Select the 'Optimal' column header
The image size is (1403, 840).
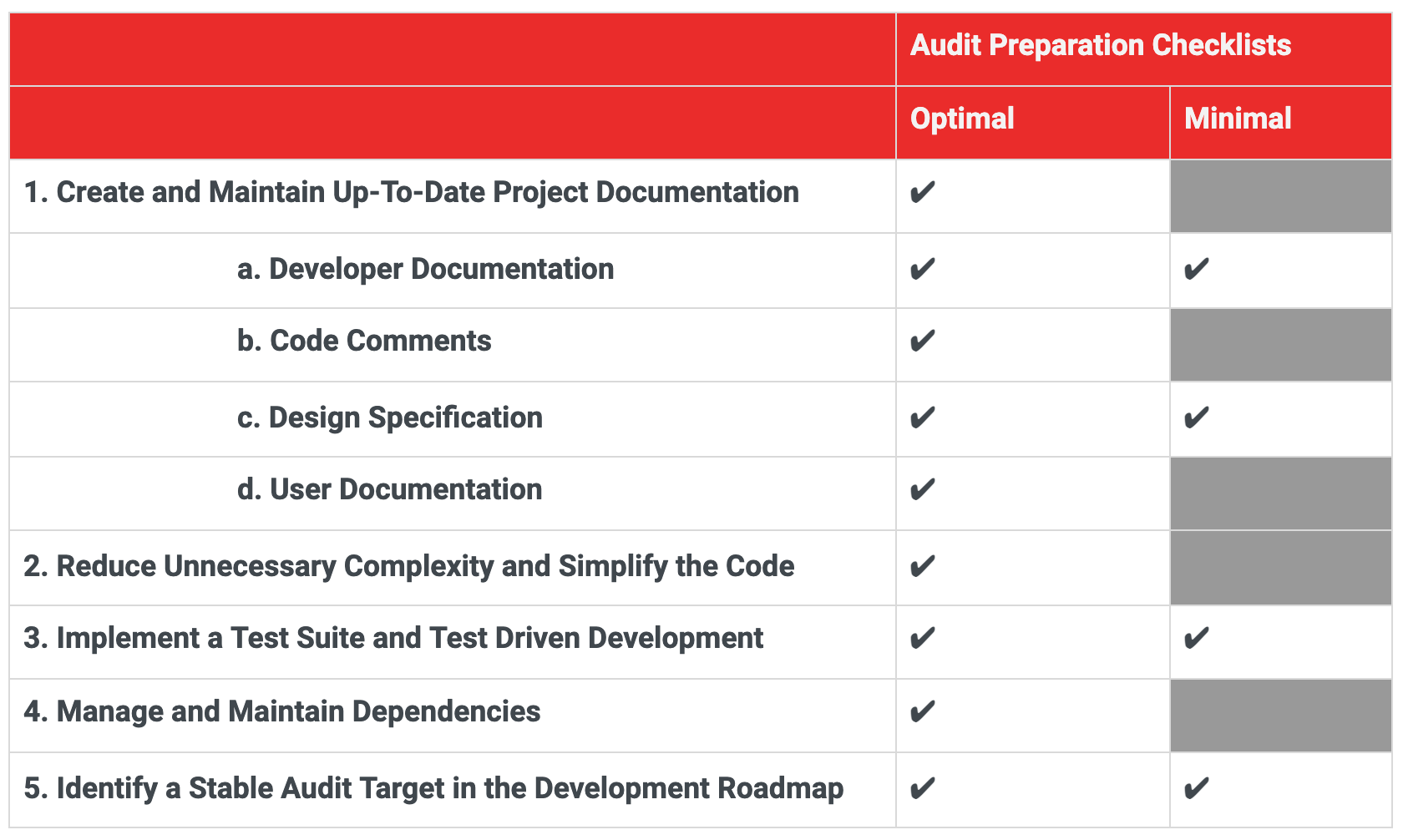pyautogui.click(x=962, y=119)
